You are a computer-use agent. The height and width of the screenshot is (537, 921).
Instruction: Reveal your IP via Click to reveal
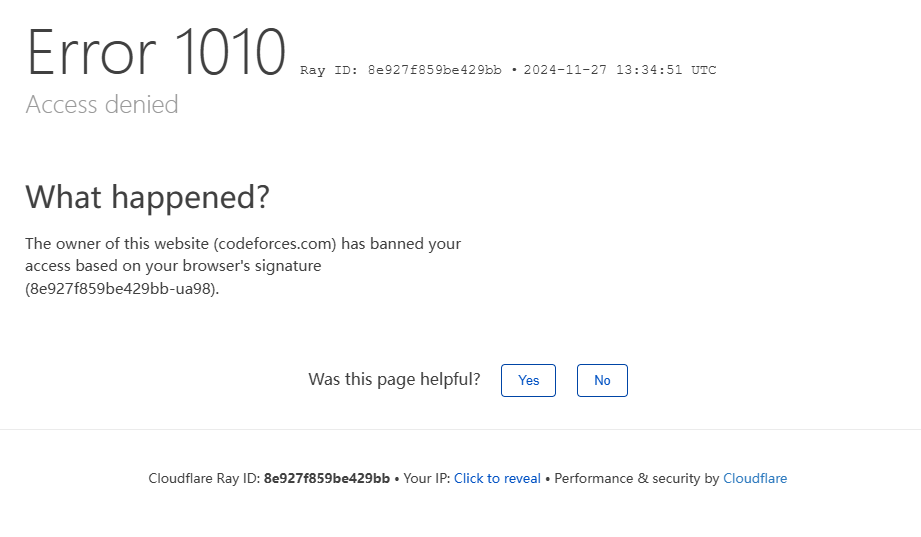pyautogui.click(x=497, y=478)
